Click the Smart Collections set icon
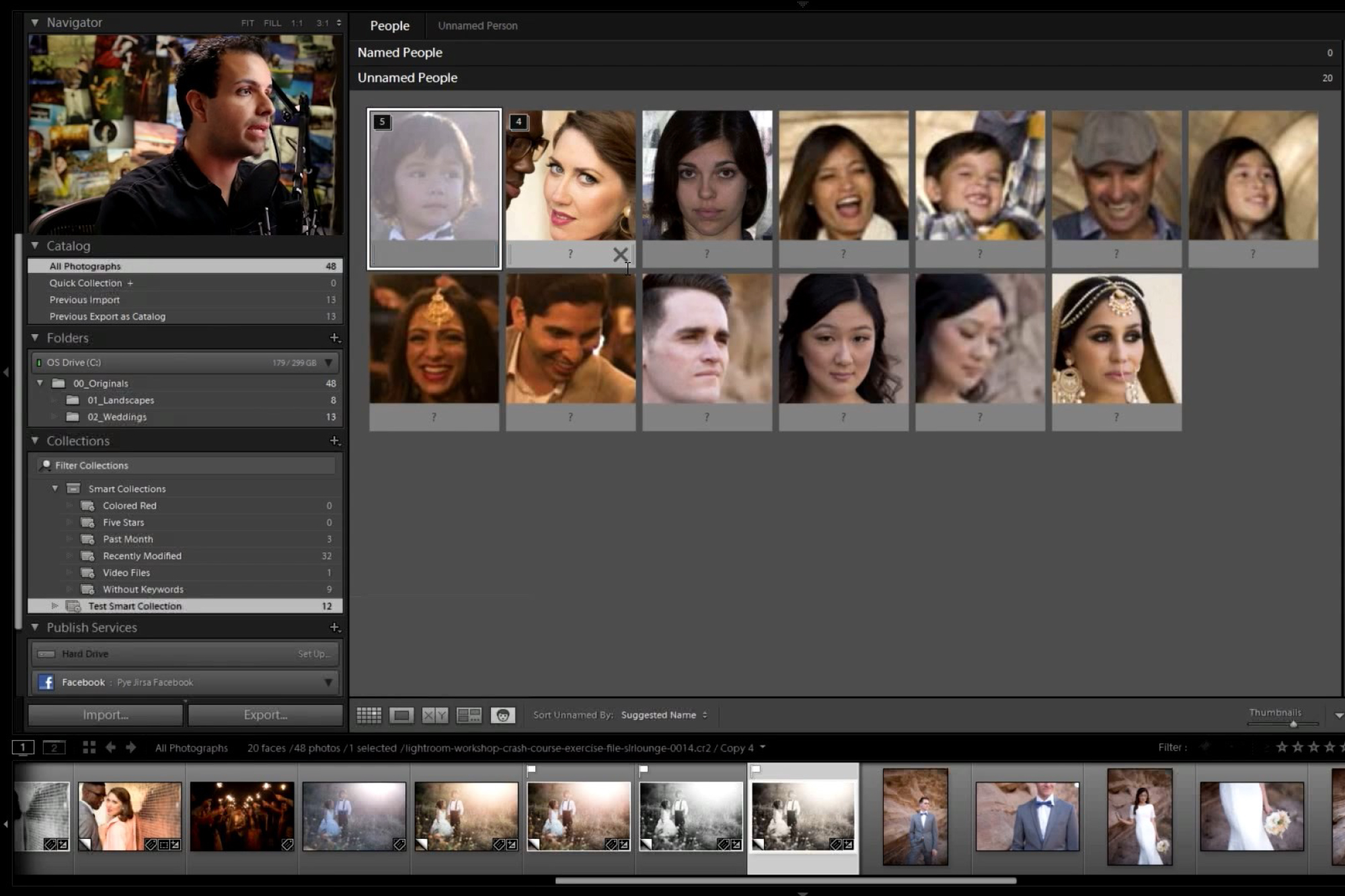Image resolution: width=1345 pixels, height=896 pixels. pos(73,489)
